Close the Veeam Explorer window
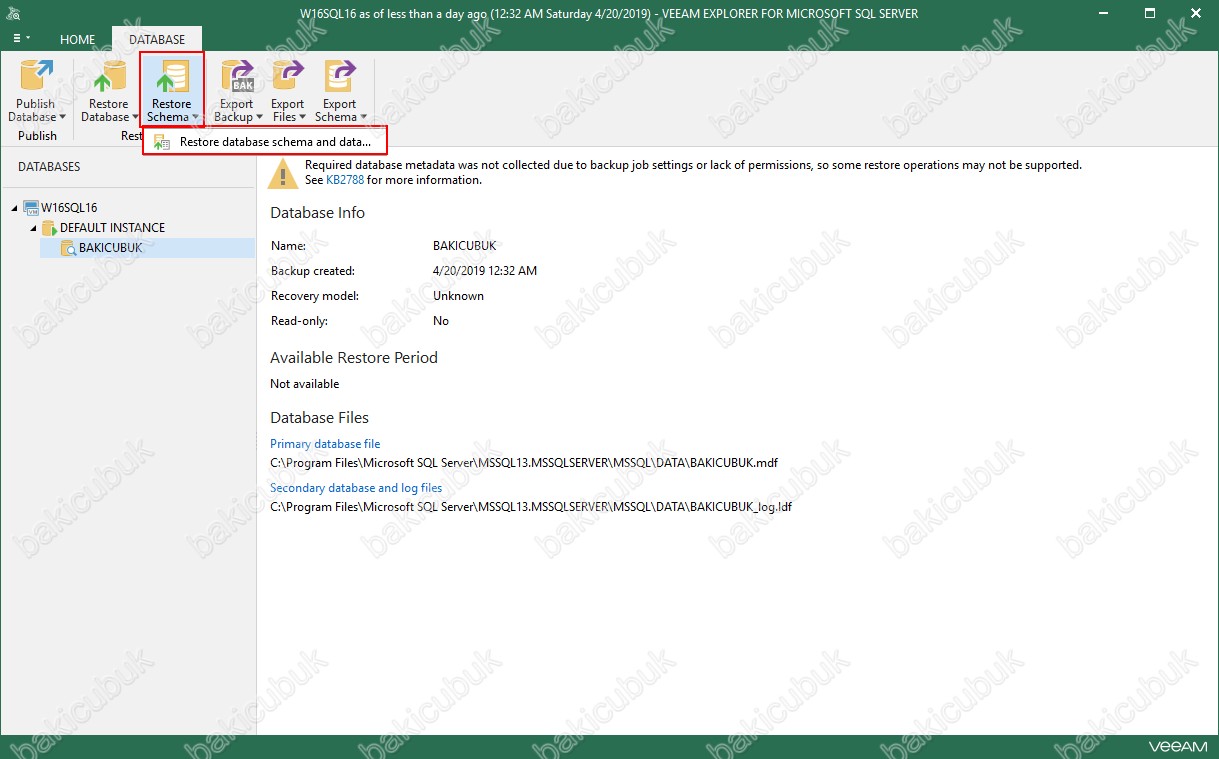The width and height of the screenshot is (1219, 759). pyautogui.click(x=1196, y=14)
